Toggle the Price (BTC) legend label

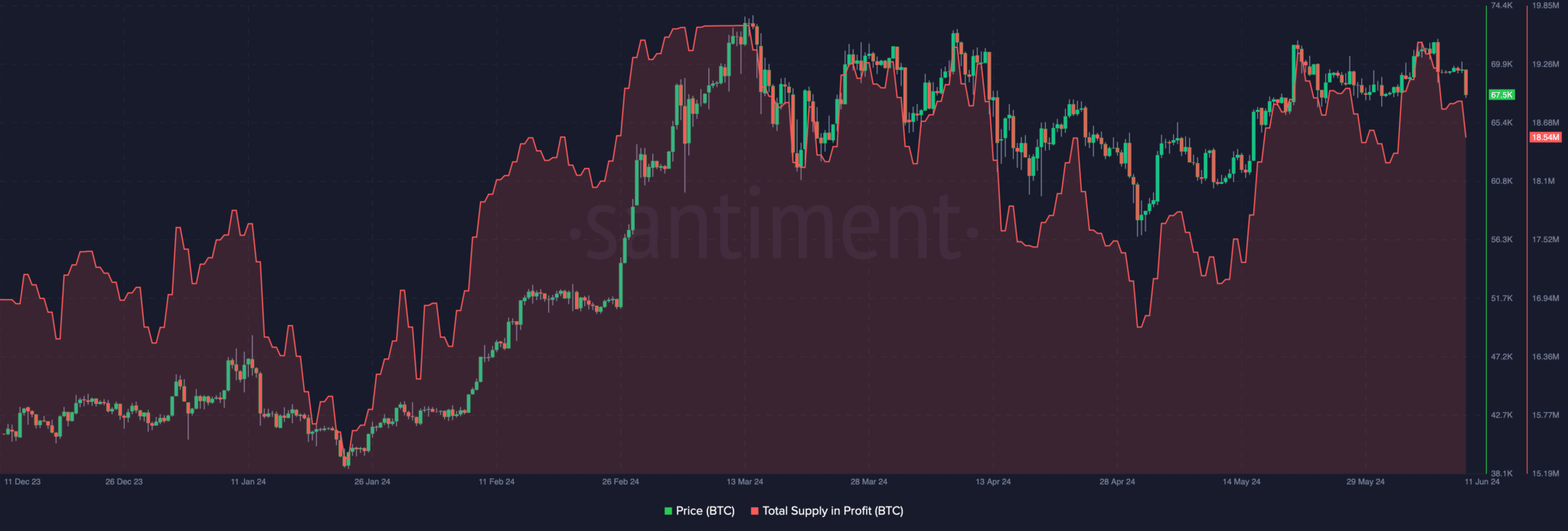pos(705,511)
